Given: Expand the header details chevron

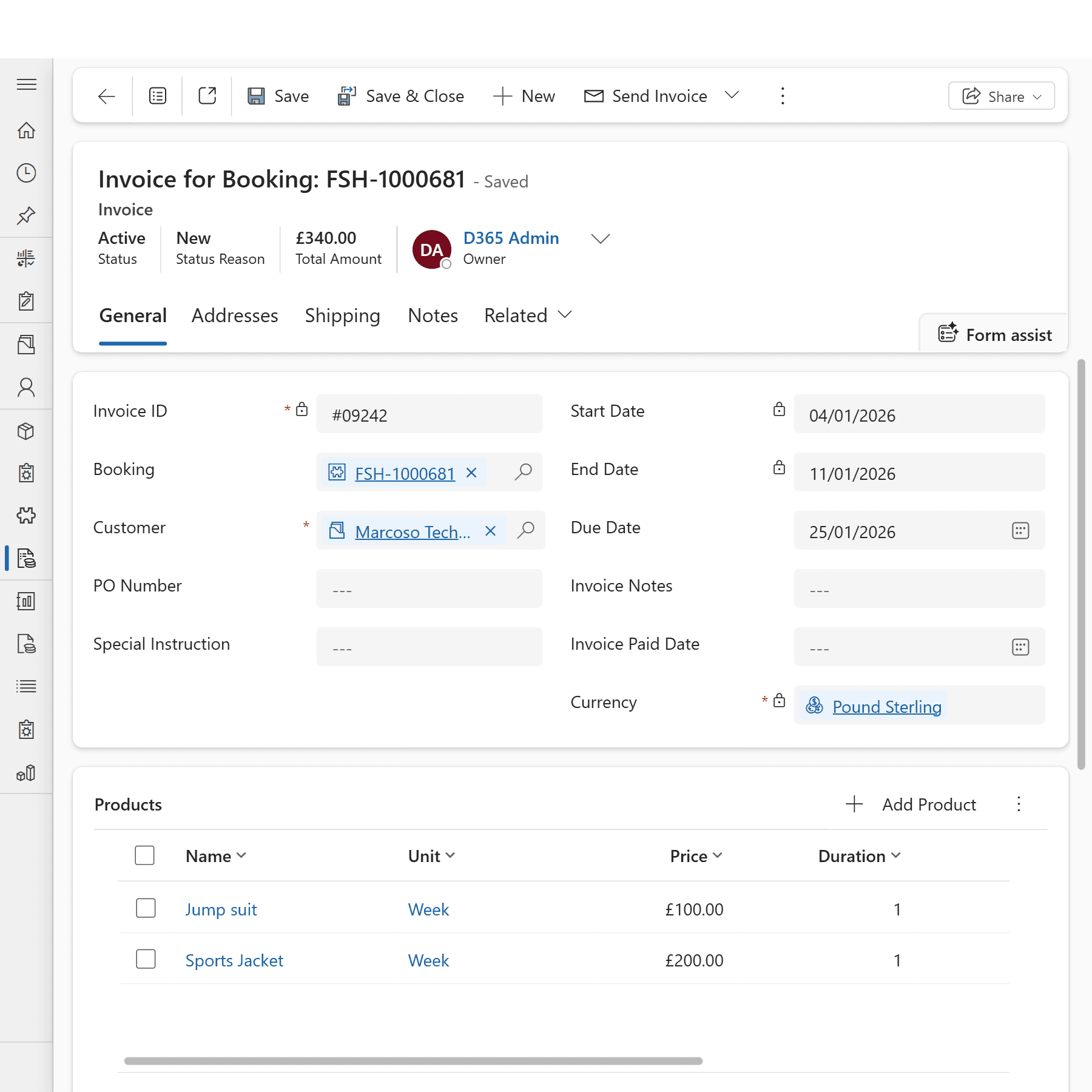Looking at the screenshot, I should pyautogui.click(x=600, y=239).
